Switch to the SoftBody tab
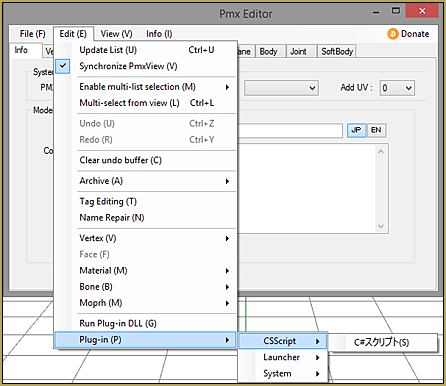 337,51
